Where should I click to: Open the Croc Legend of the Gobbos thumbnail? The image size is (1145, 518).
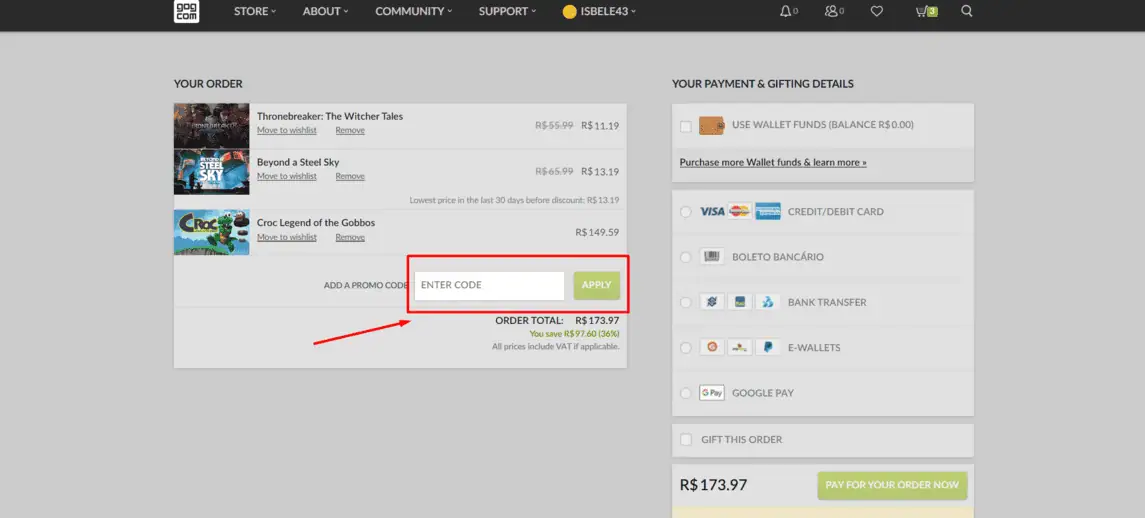[x=212, y=232]
